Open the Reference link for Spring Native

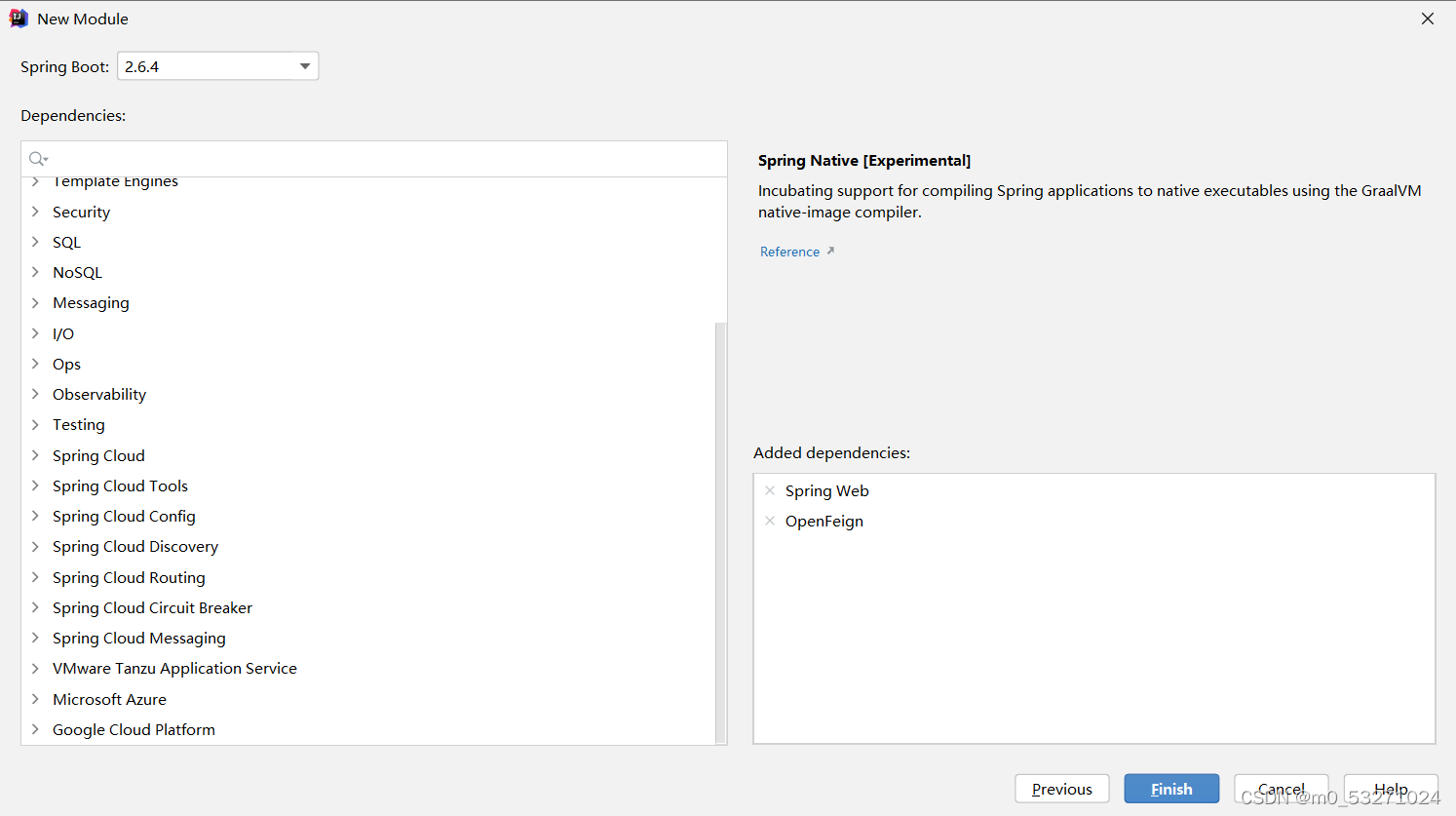tap(789, 252)
